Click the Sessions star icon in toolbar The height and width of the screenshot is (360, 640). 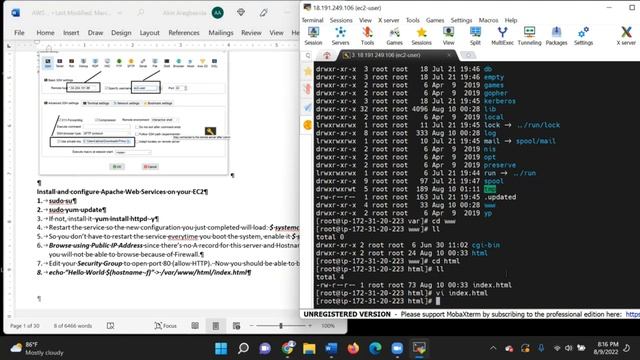[421, 36]
